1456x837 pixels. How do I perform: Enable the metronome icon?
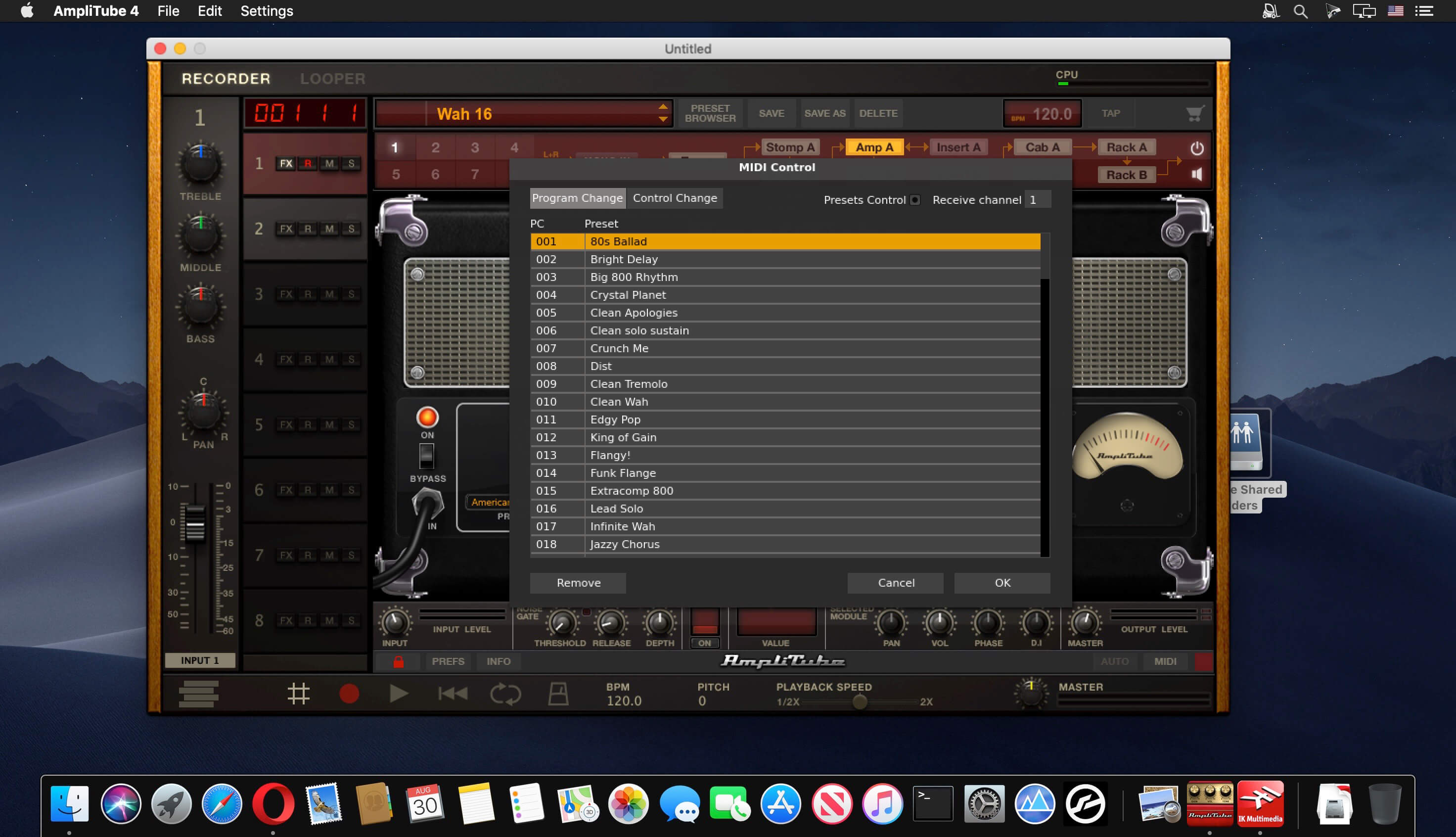(x=558, y=693)
